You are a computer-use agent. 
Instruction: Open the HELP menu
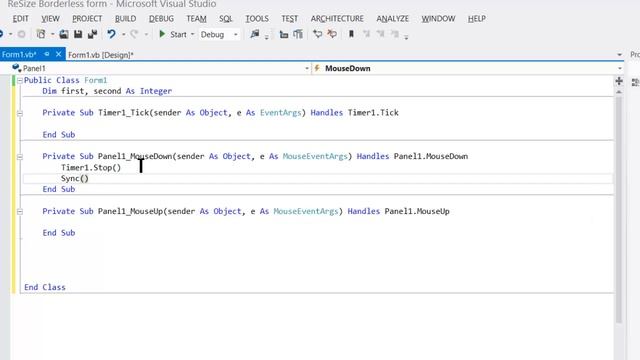477,18
